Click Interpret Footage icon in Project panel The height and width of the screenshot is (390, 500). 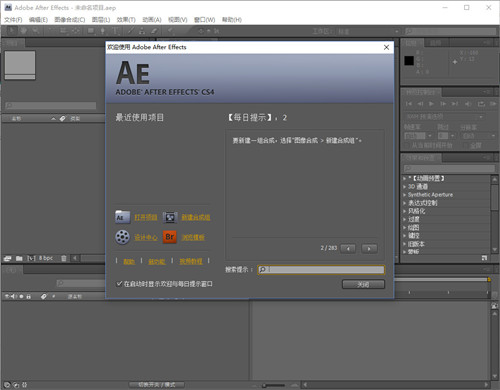coord(8,258)
